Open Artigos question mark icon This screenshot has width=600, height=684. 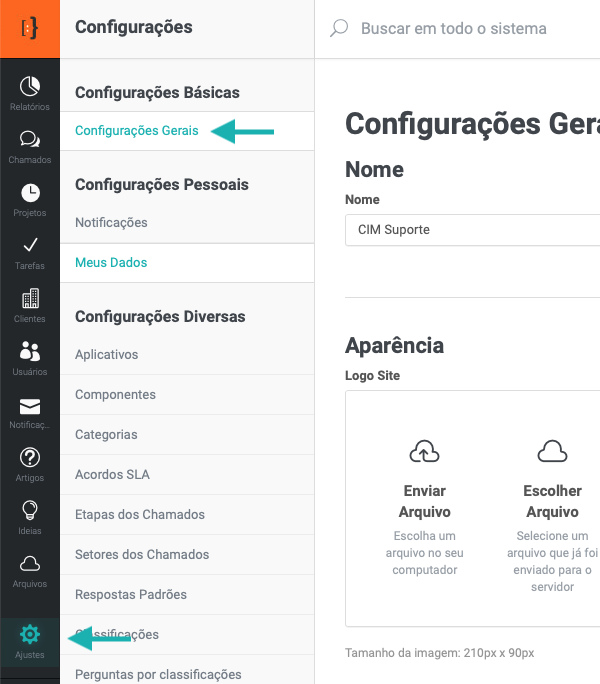click(x=30, y=458)
